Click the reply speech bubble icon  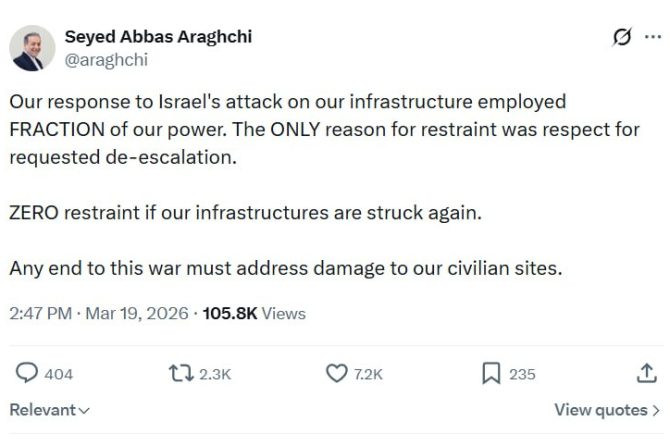click(x=27, y=373)
